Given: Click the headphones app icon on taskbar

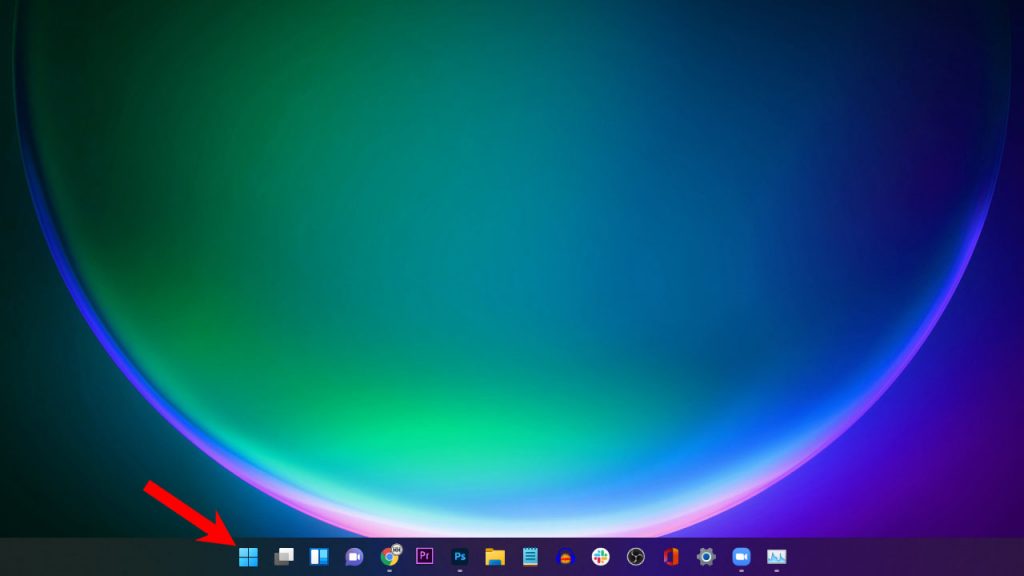Looking at the screenshot, I should point(566,557).
